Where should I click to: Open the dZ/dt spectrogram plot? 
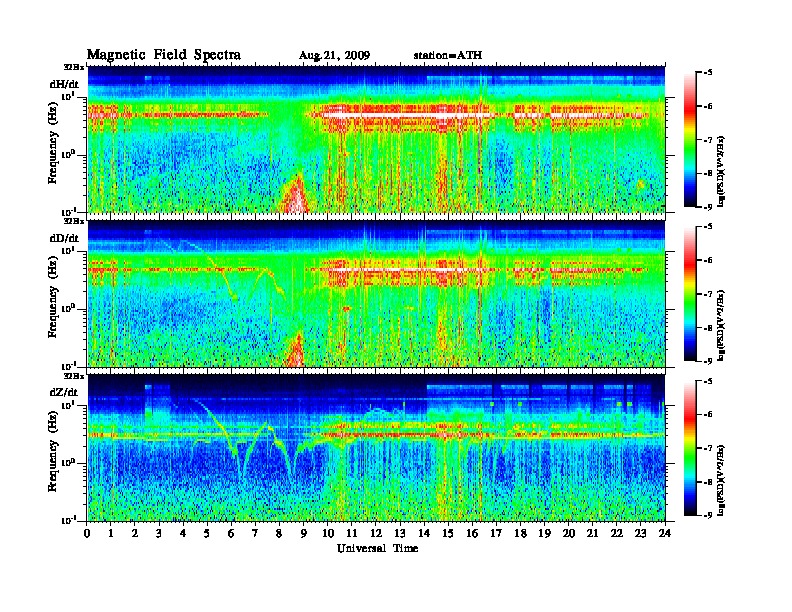376,448
